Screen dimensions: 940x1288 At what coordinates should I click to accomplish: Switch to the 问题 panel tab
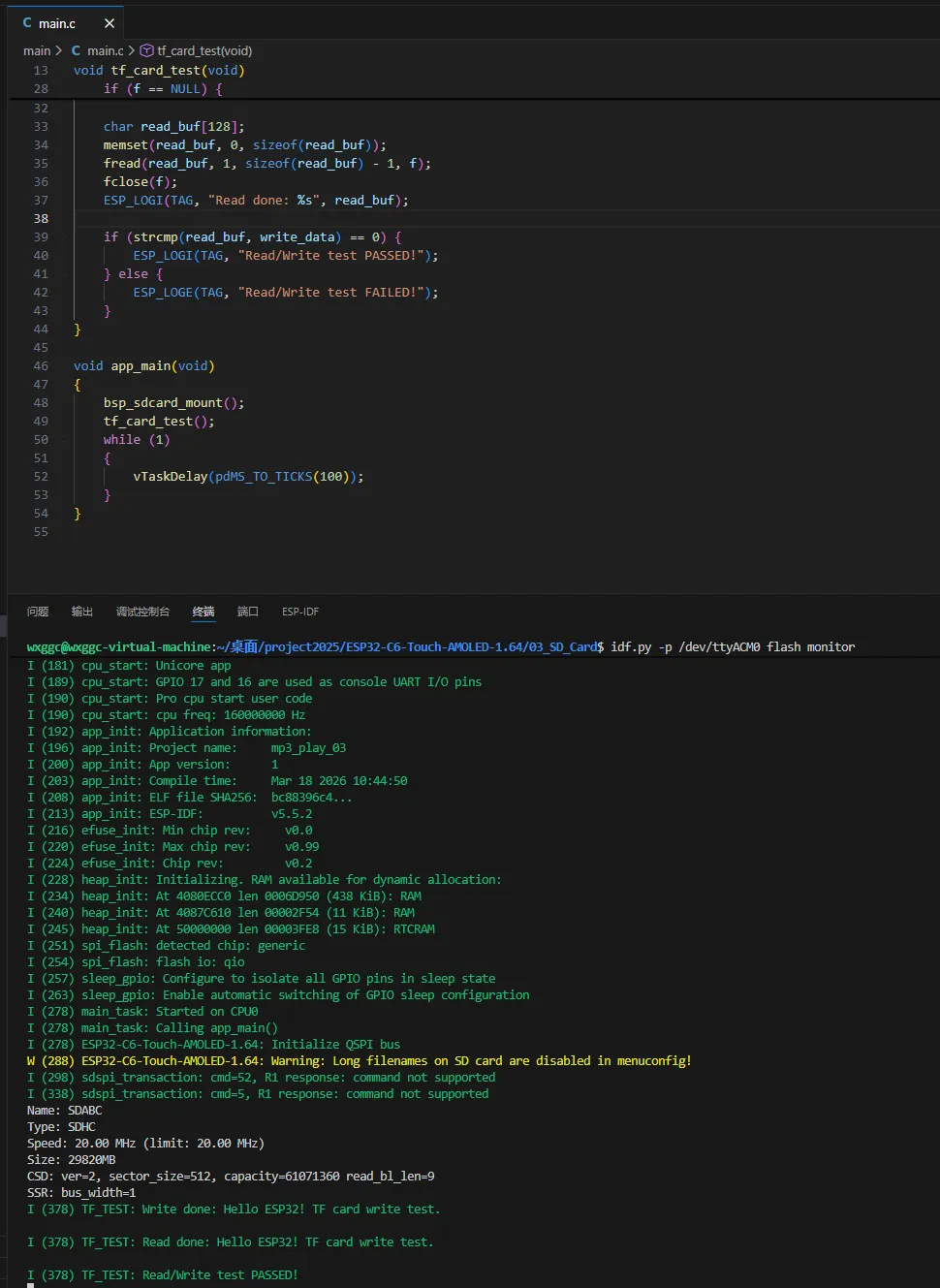click(x=38, y=612)
